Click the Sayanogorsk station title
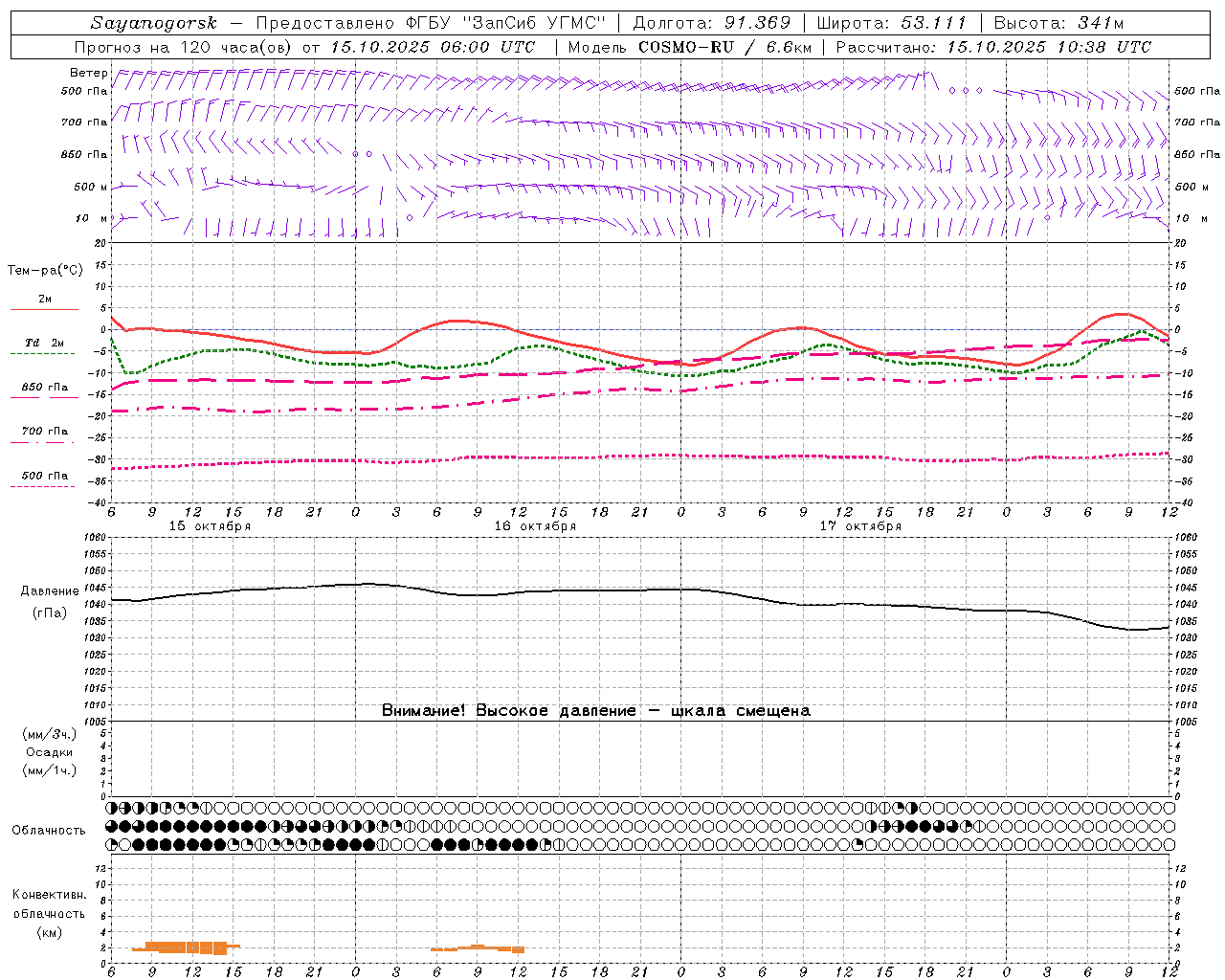The width and height of the screenshot is (1225, 980). (154, 23)
